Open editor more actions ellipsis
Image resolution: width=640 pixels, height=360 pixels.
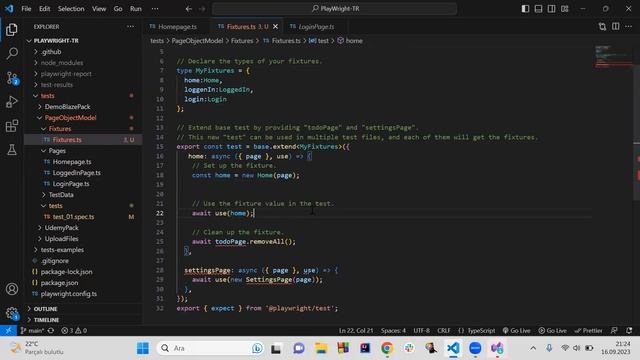tap(629, 27)
